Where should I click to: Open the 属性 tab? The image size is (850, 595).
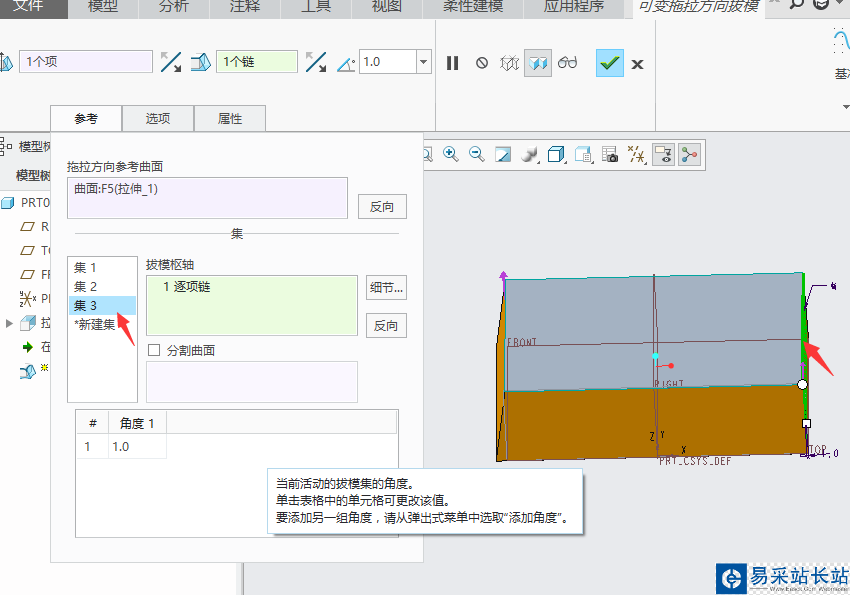click(x=230, y=119)
